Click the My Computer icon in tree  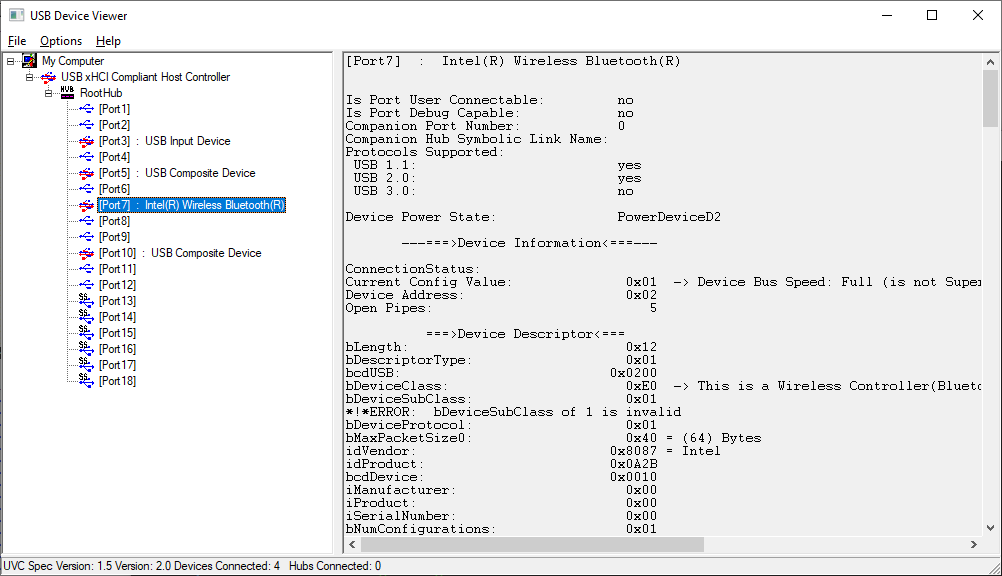tap(30, 61)
